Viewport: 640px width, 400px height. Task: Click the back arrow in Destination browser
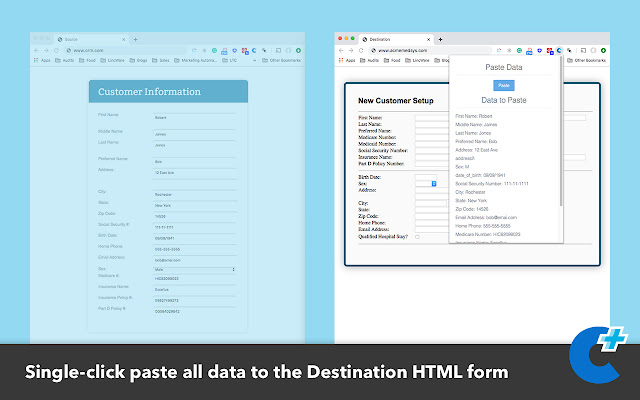click(341, 49)
